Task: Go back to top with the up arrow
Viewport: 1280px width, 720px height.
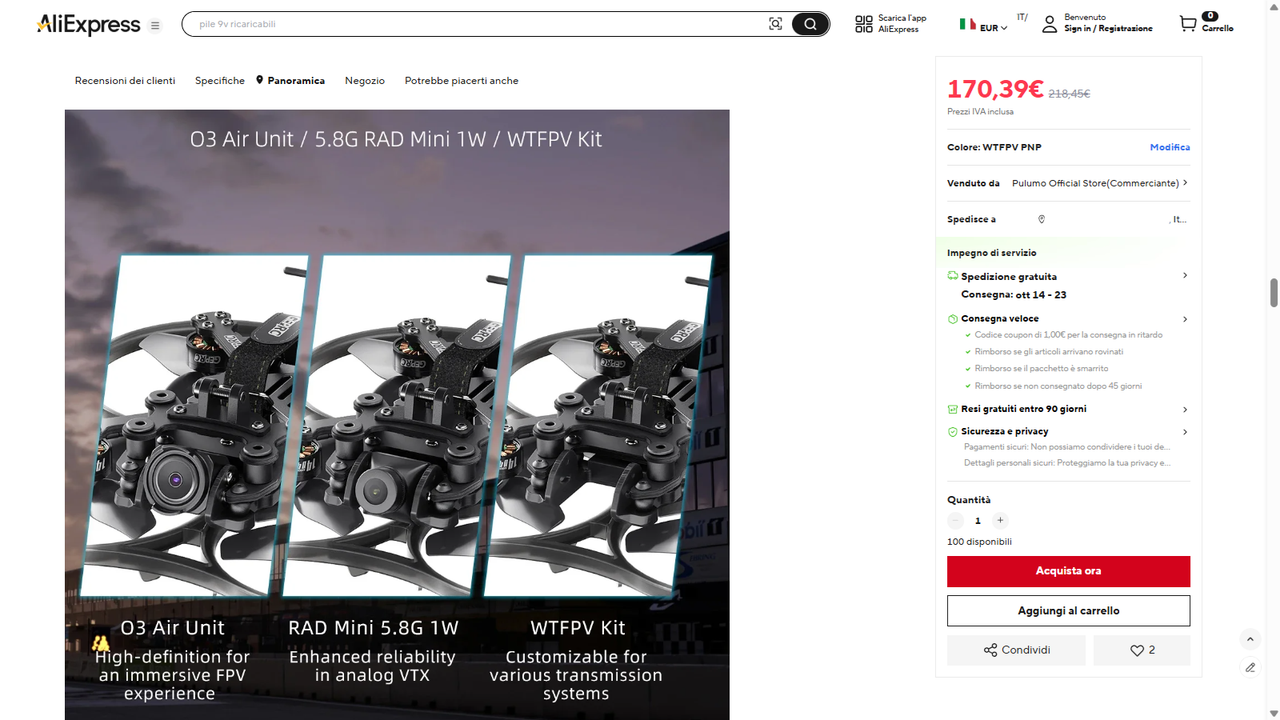Action: 1249,639
